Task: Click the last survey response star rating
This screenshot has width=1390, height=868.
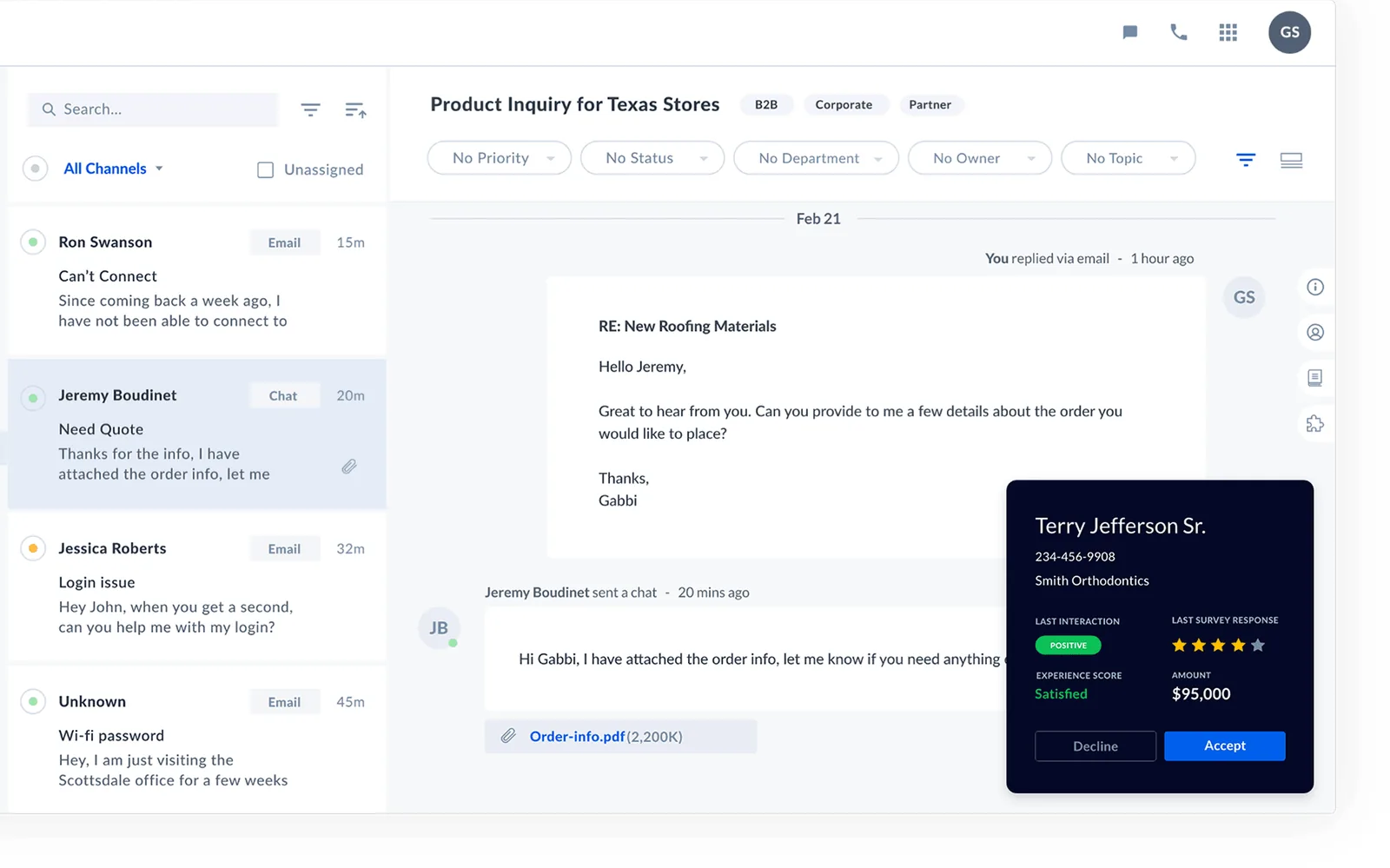Action: pos(1218,645)
